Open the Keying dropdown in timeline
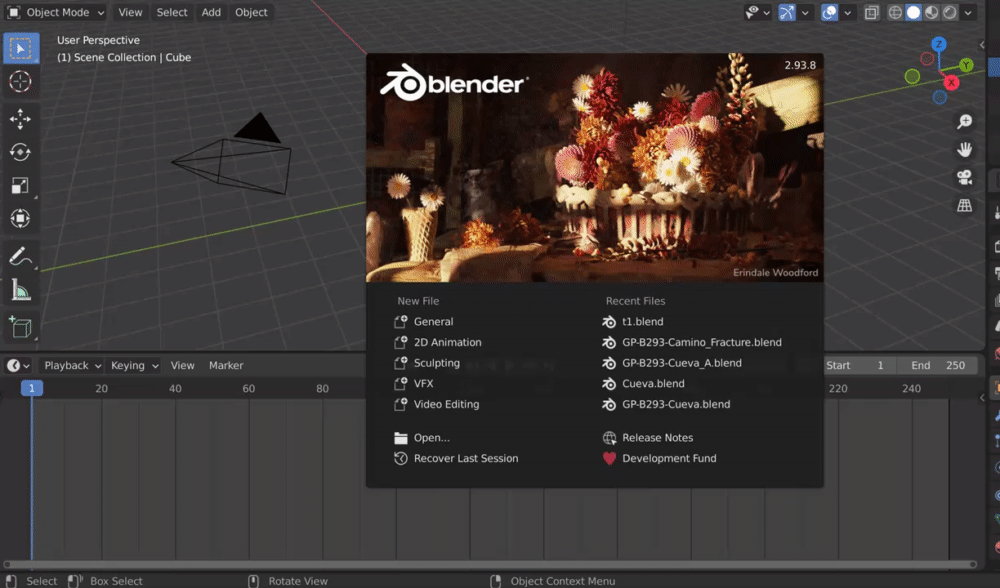 click(134, 365)
